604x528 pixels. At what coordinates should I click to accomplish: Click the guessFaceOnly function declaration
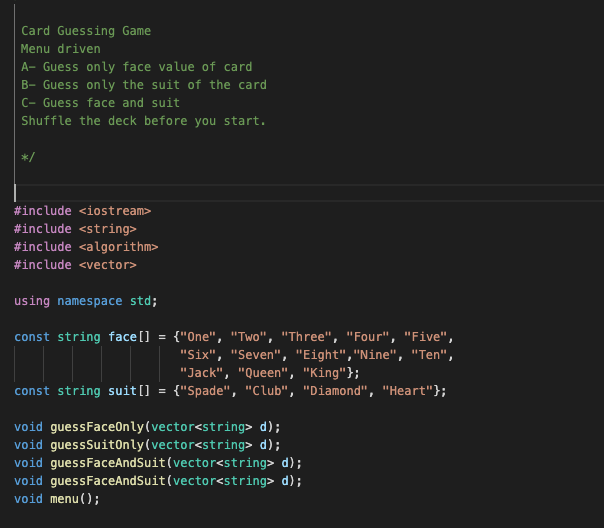(x=148, y=427)
